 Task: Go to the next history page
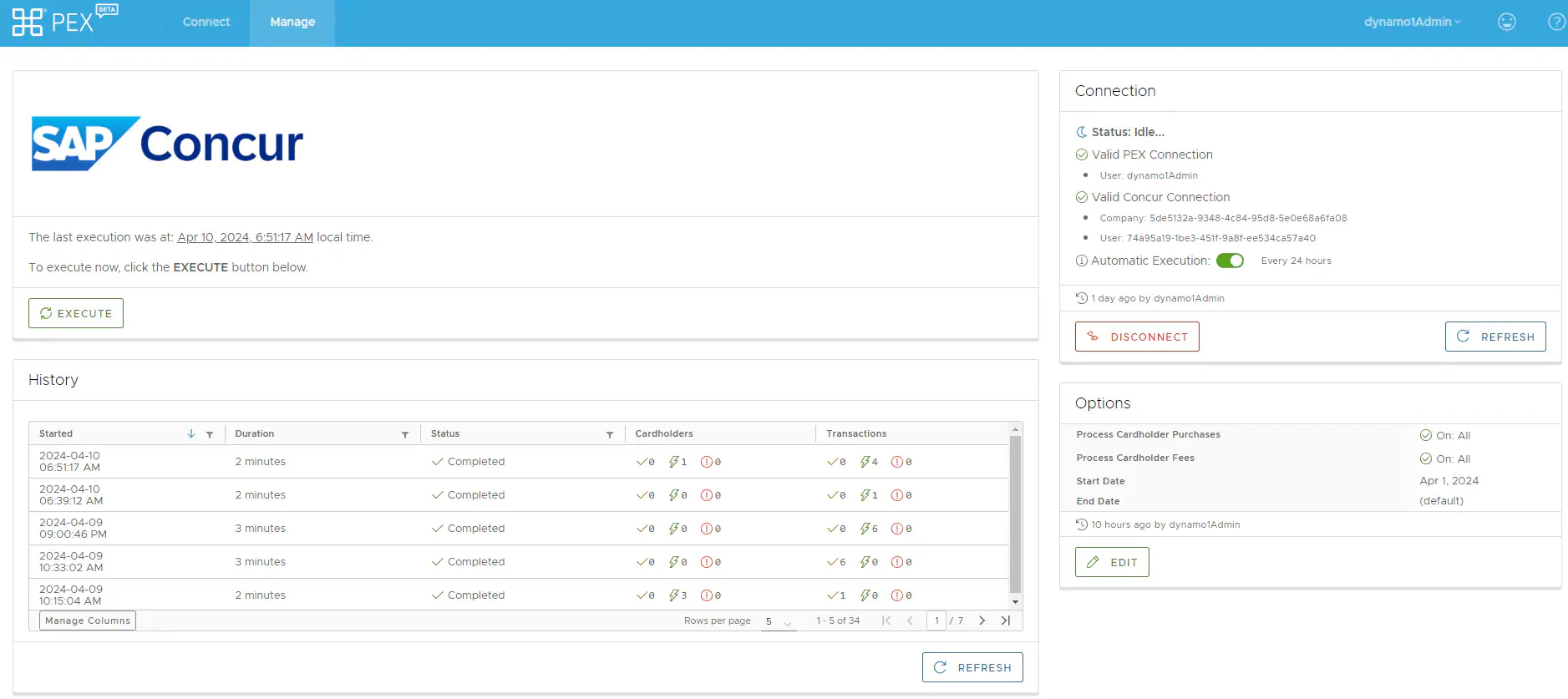pyautogui.click(x=982, y=620)
